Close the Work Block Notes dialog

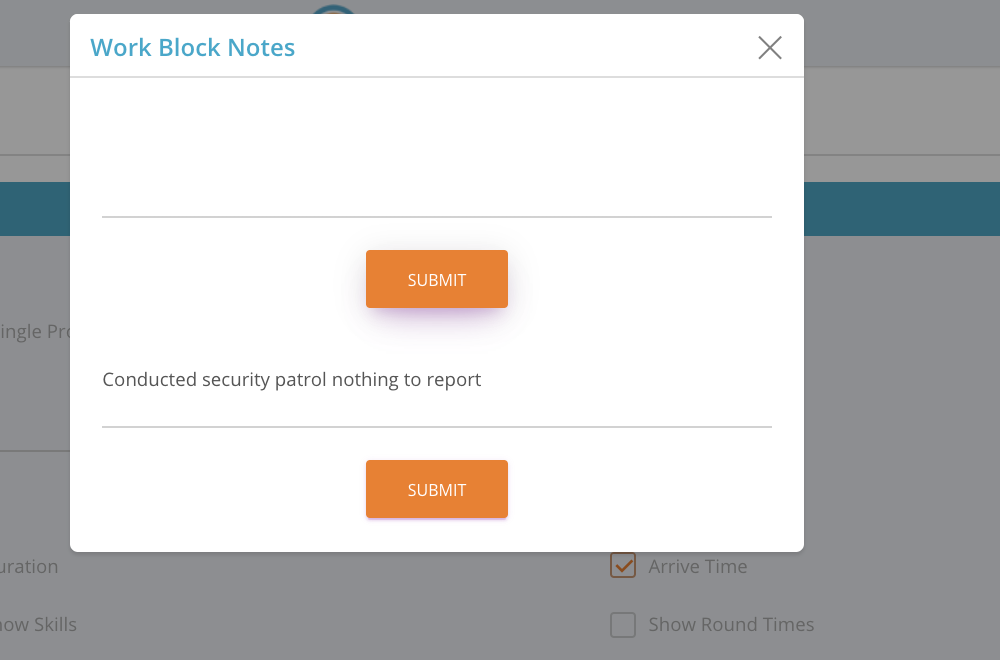(x=769, y=48)
